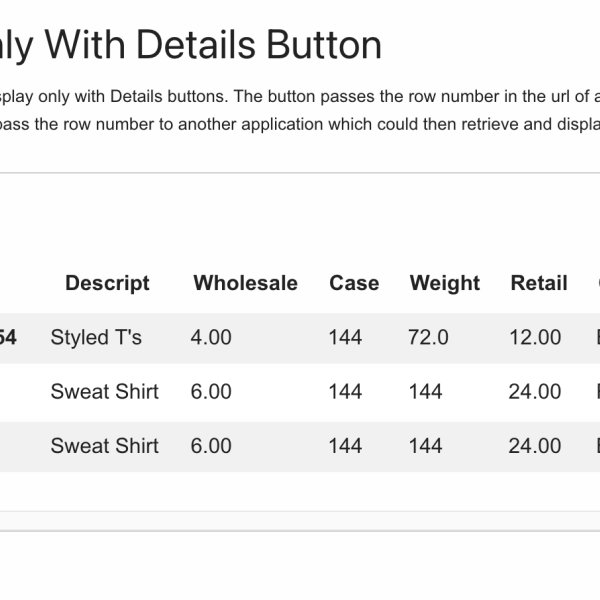Click the Case value in Styled T's row
Screen dimensions: 600x600
(345, 338)
